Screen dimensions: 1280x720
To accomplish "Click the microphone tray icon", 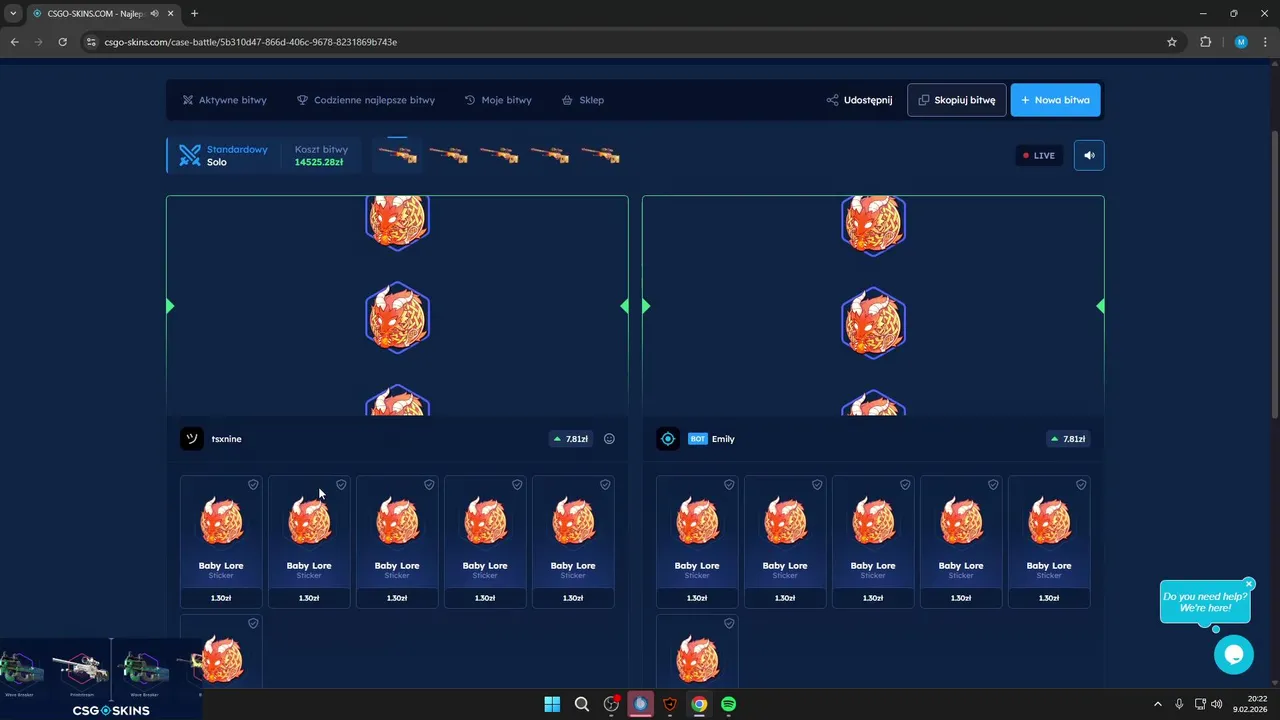I will tap(1180, 704).
